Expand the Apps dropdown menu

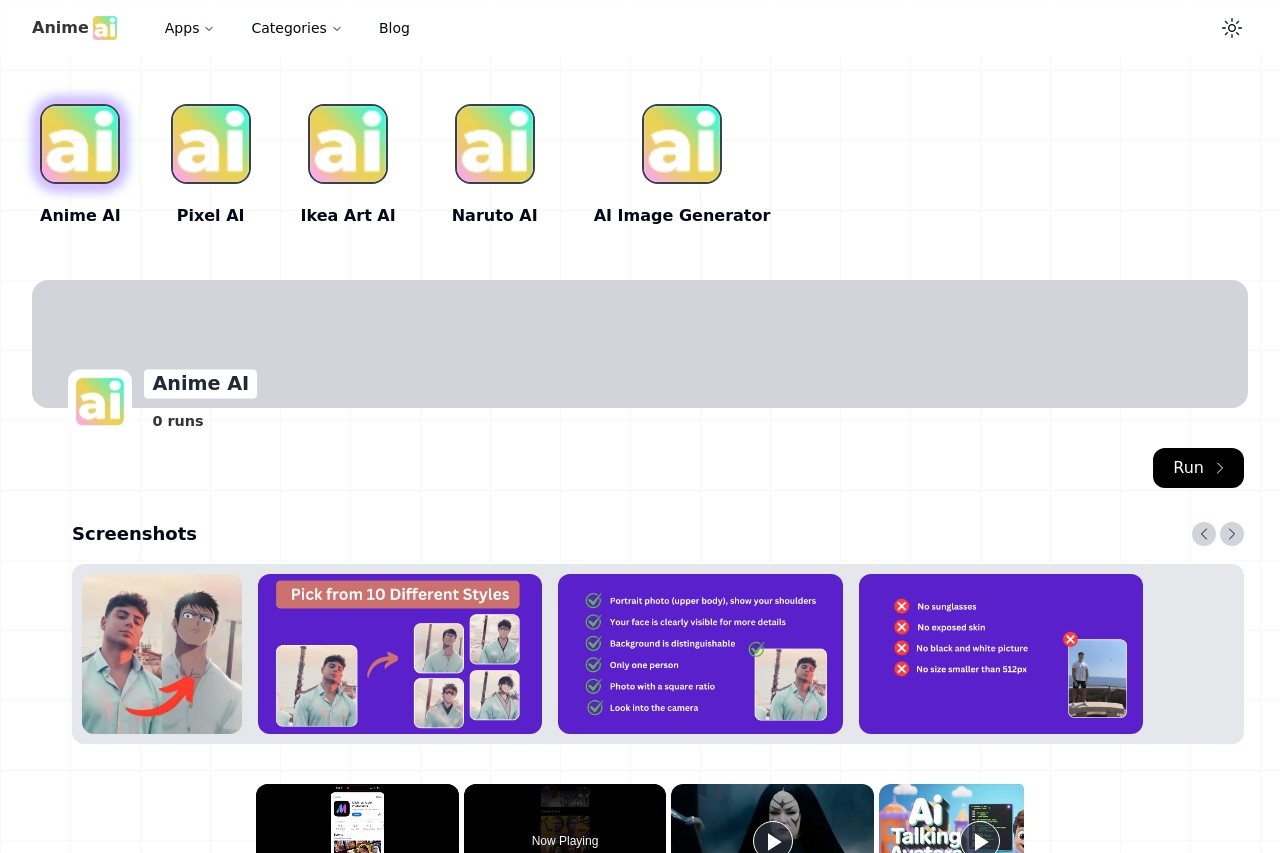click(x=189, y=28)
